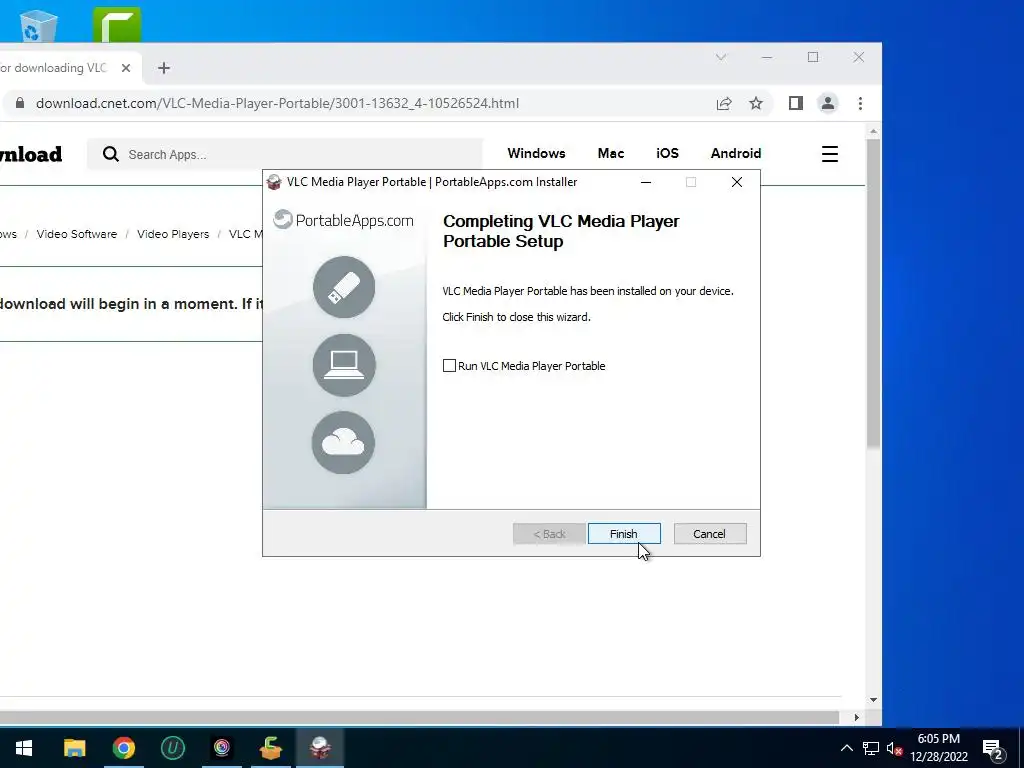Switch to Chrome in taskbar
The width and height of the screenshot is (1024, 768).
tap(123, 748)
